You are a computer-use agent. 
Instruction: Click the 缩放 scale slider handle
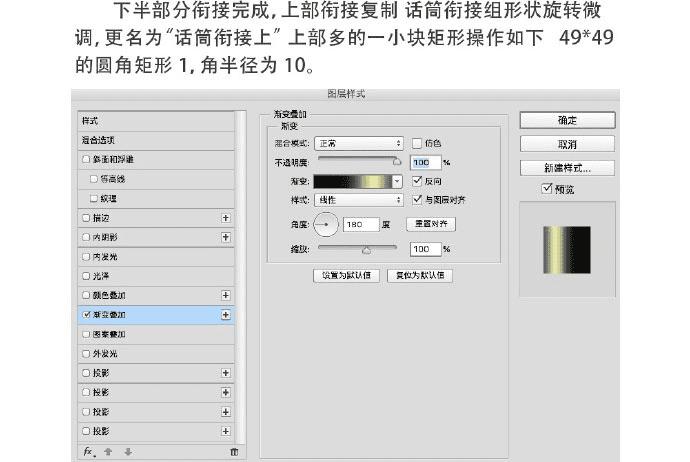click(366, 250)
